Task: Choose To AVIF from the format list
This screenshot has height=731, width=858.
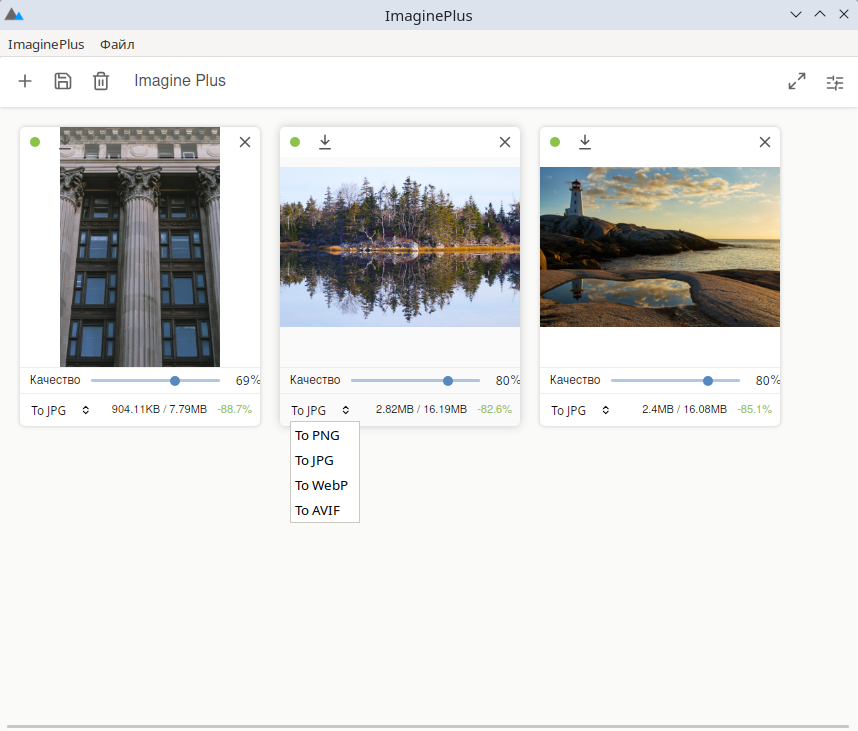Action: (324, 510)
